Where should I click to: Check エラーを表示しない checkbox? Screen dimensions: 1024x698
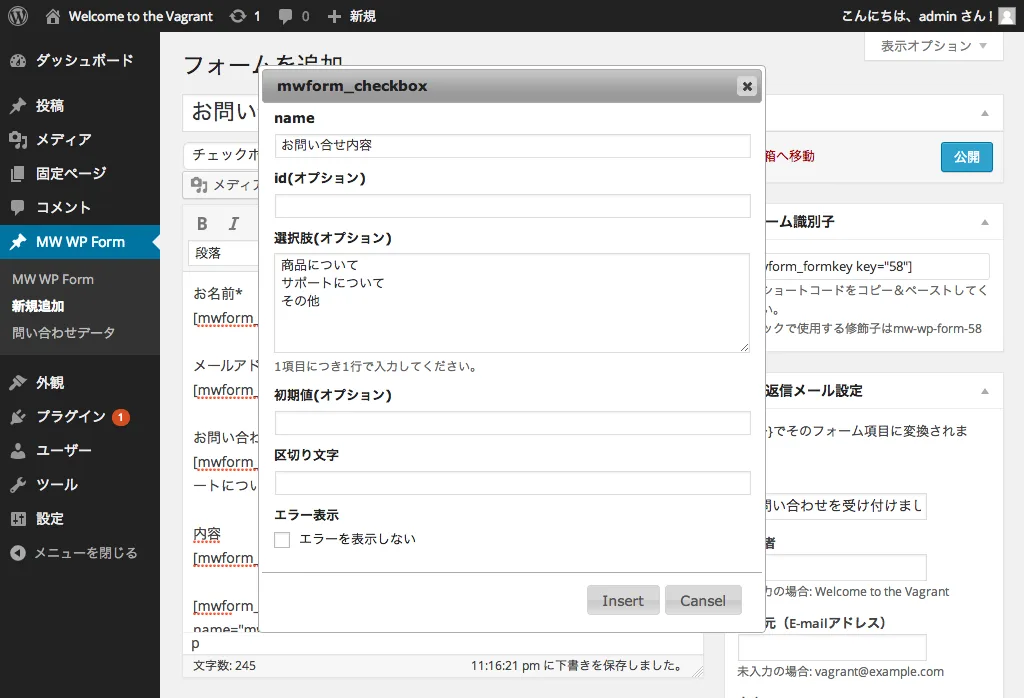282,540
